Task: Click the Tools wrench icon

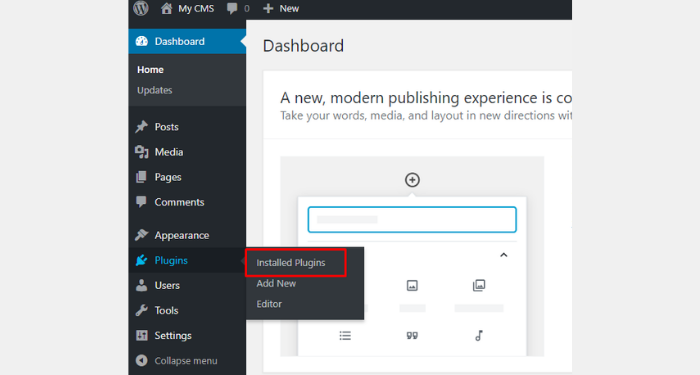Action: click(142, 310)
